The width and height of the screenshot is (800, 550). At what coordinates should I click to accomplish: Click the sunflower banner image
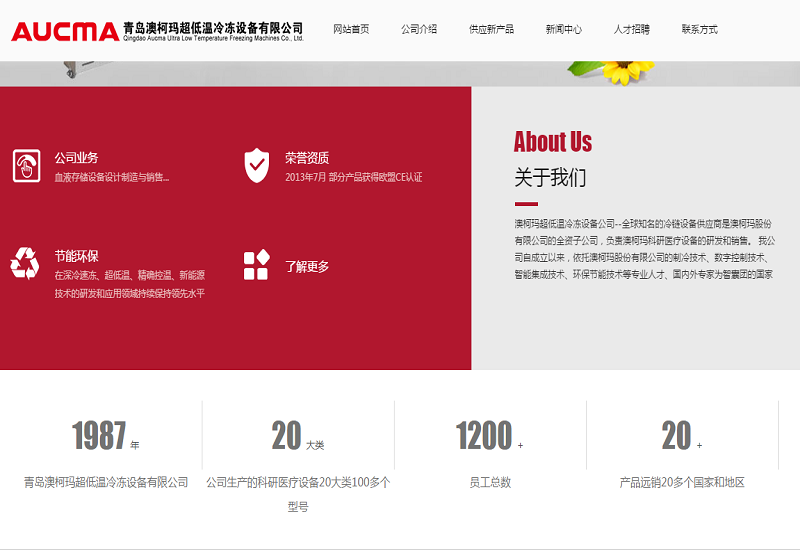(x=612, y=72)
